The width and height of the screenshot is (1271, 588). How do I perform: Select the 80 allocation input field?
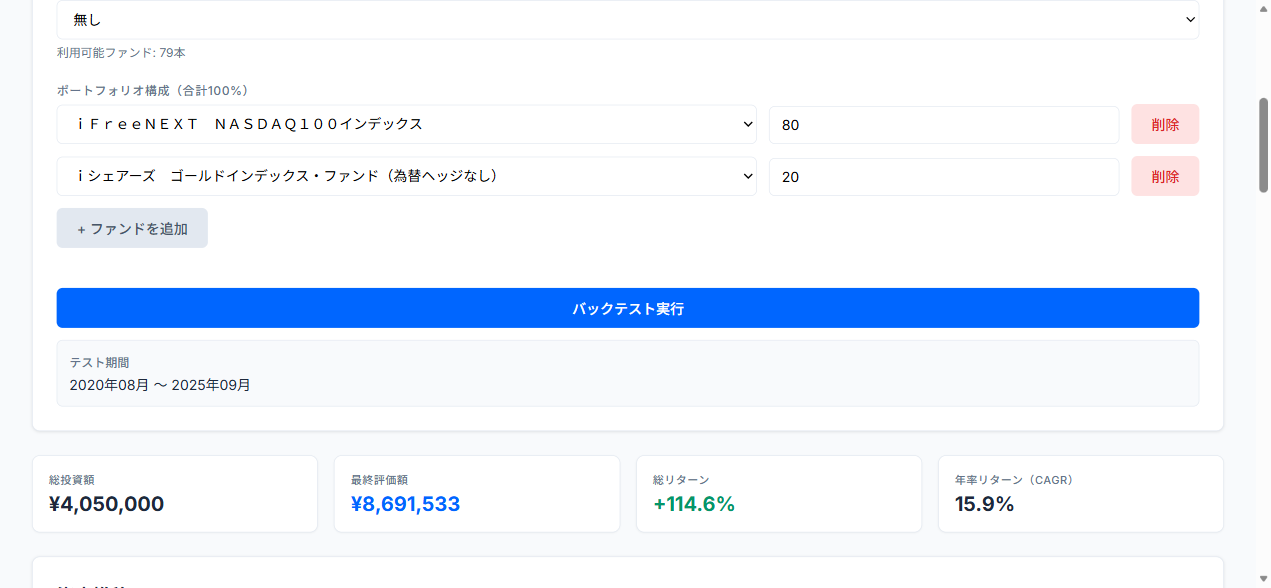[x=944, y=124]
